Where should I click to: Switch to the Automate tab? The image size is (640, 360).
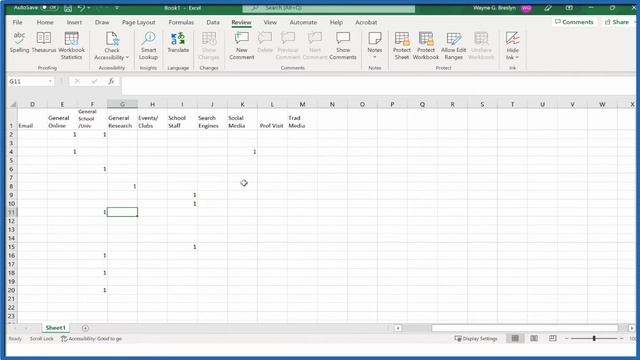pos(303,22)
